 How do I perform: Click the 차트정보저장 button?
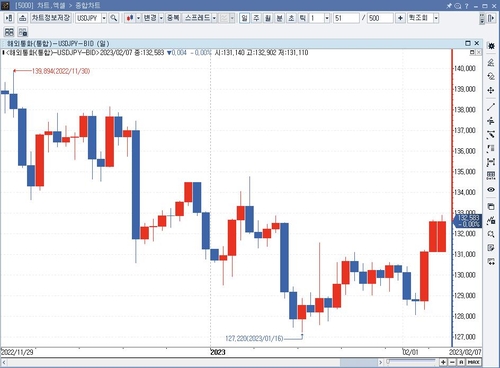tap(51, 18)
